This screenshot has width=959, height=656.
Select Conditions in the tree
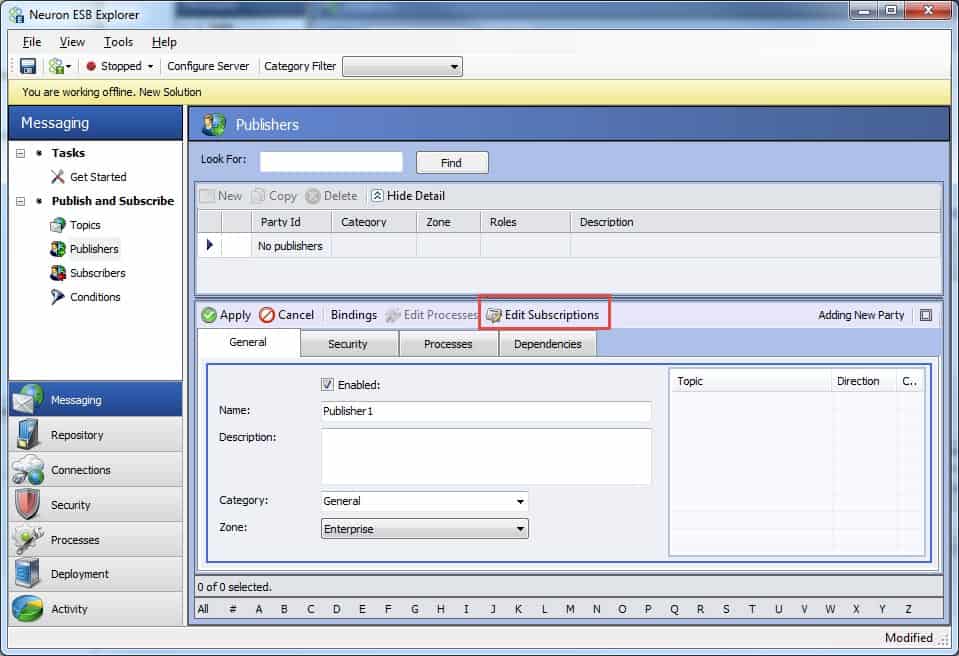coord(95,297)
